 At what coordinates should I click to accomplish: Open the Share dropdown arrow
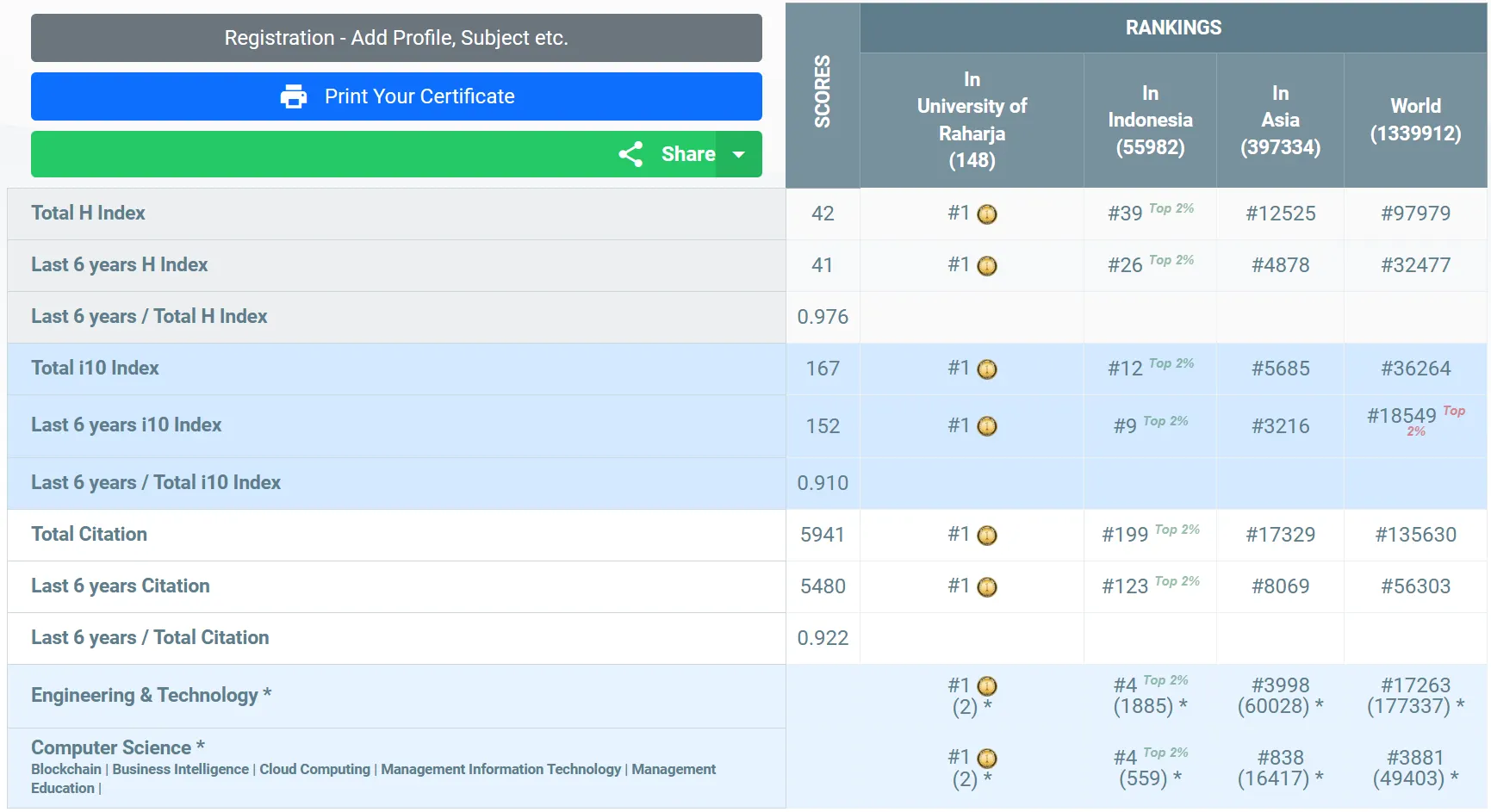[x=739, y=154]
